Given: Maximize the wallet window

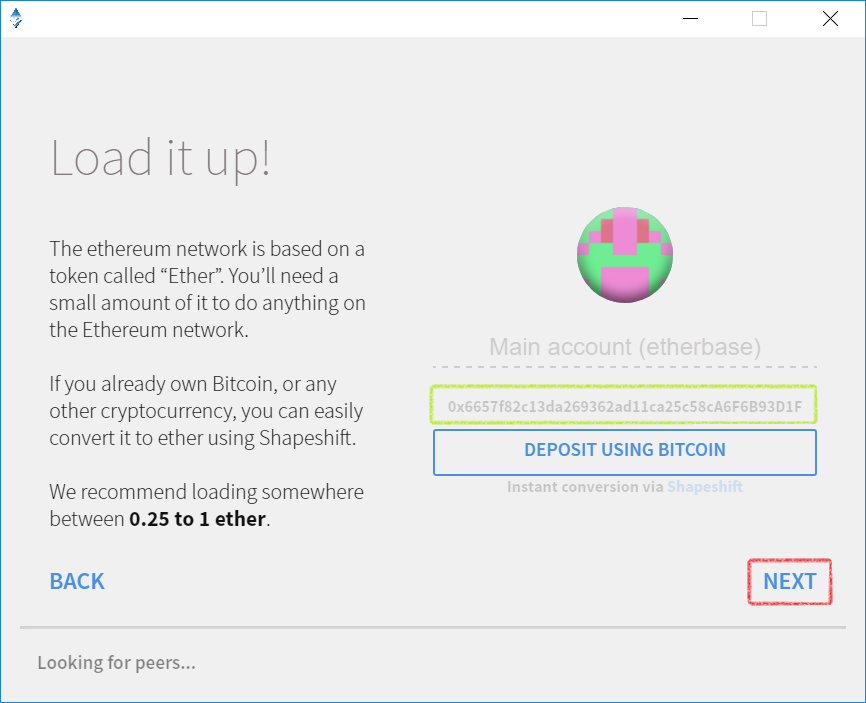Looking at the screenshot, I should coord(759,19).
